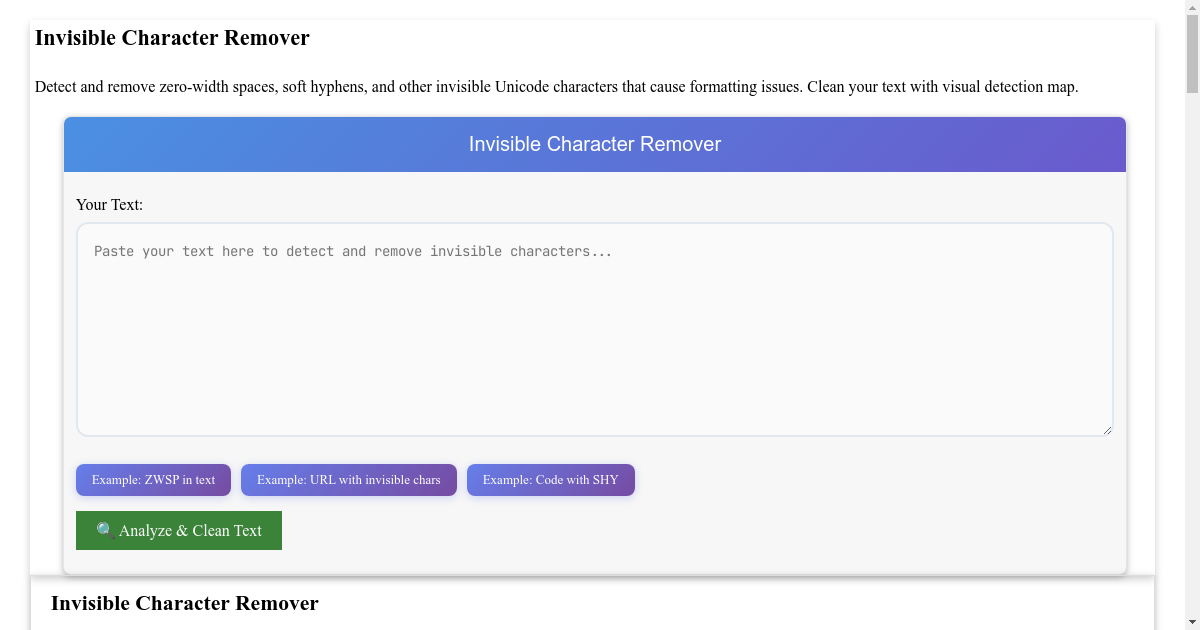The width and height of the screenshot is (1200, 630).
Task: Click the scrollbar up arrow
Action: click(1191, 8)
